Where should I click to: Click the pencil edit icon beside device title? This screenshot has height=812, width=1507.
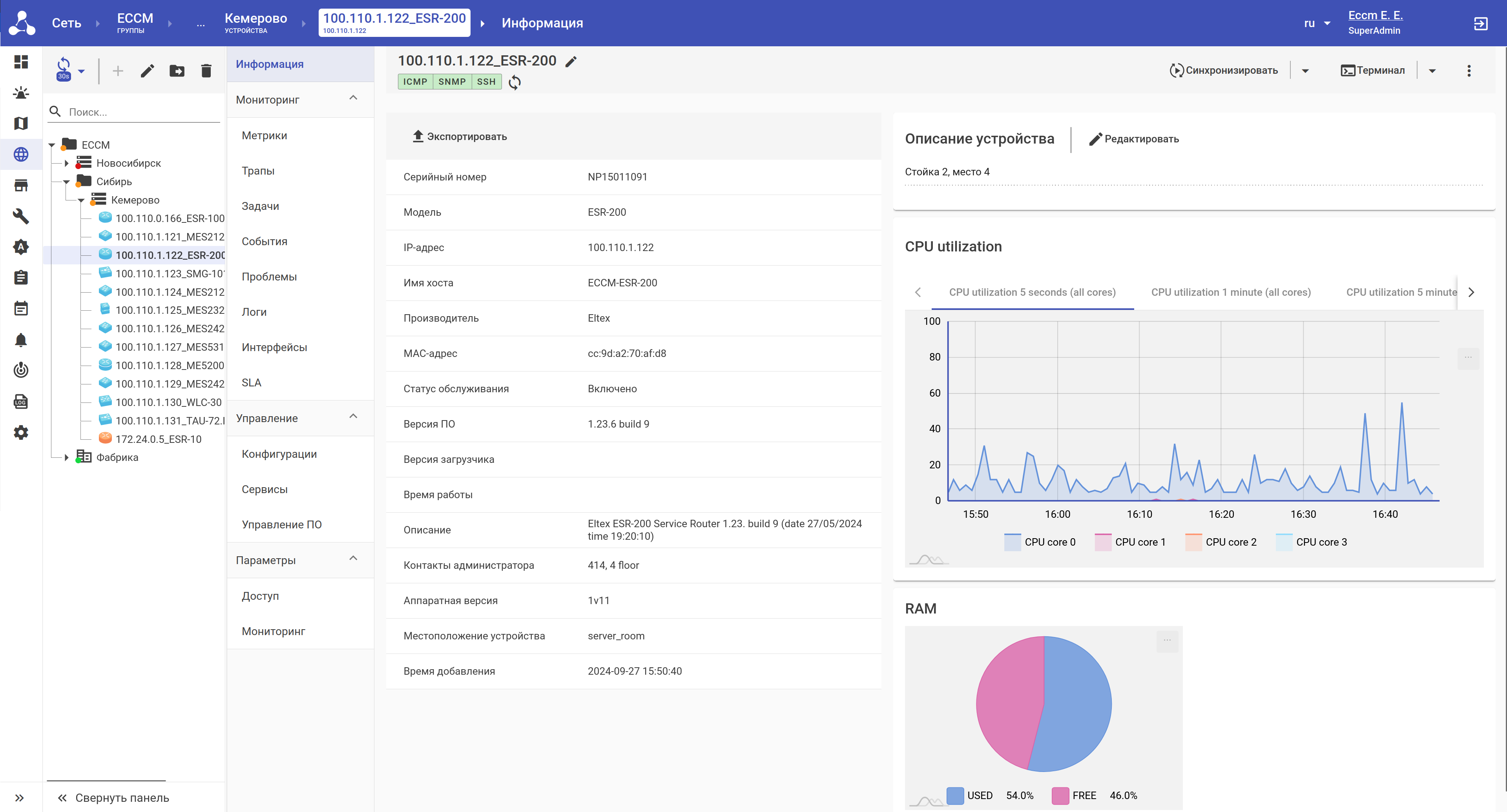[571, 61]
